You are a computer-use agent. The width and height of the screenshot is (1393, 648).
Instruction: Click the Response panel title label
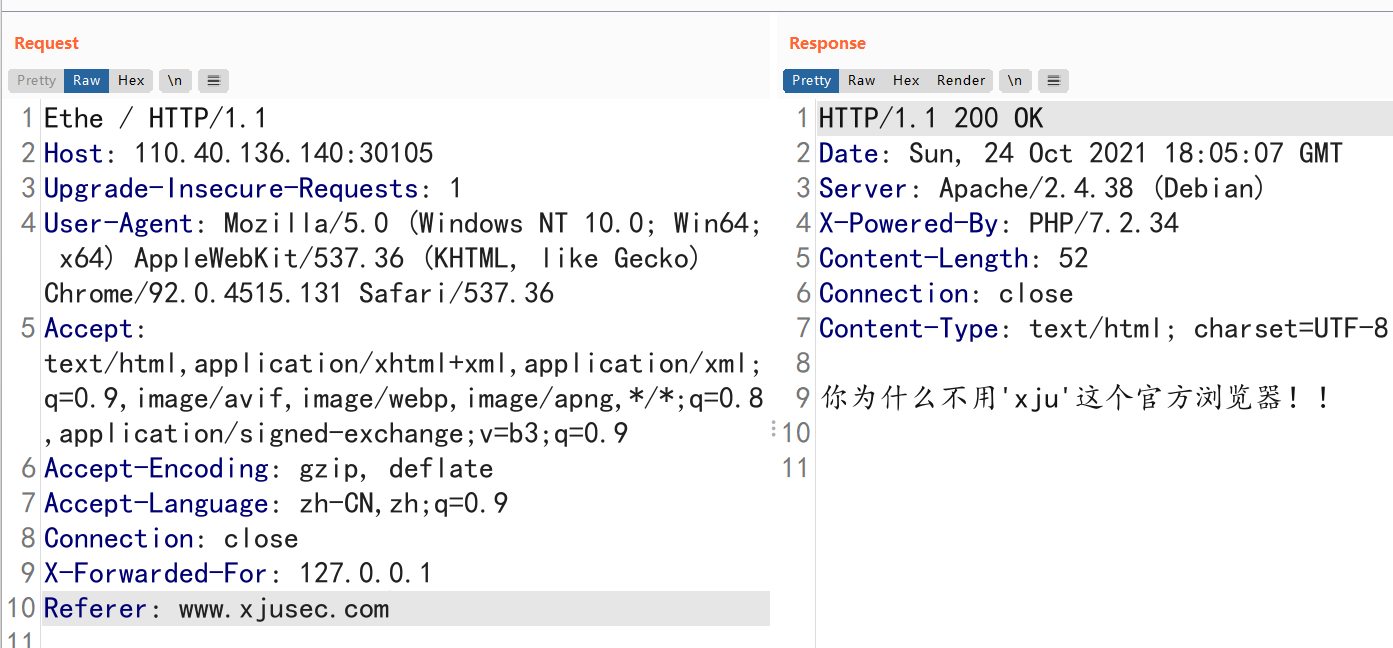tap(827, 43)
